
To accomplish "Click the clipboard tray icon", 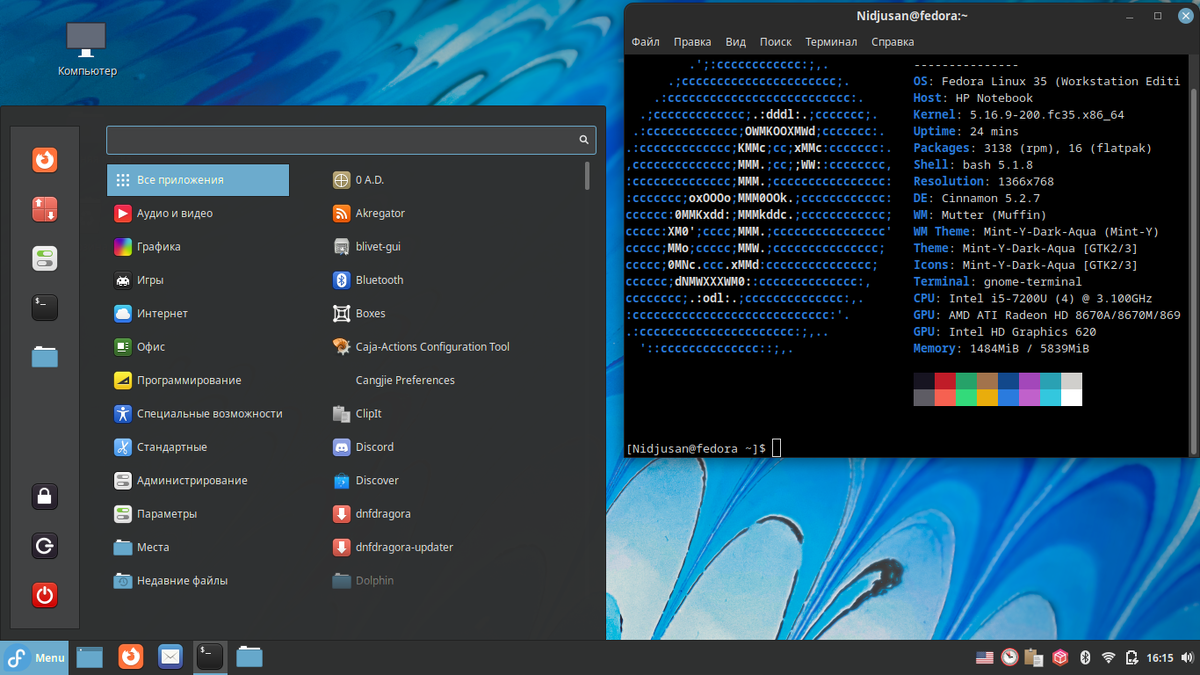I will tap(1035, 658).
